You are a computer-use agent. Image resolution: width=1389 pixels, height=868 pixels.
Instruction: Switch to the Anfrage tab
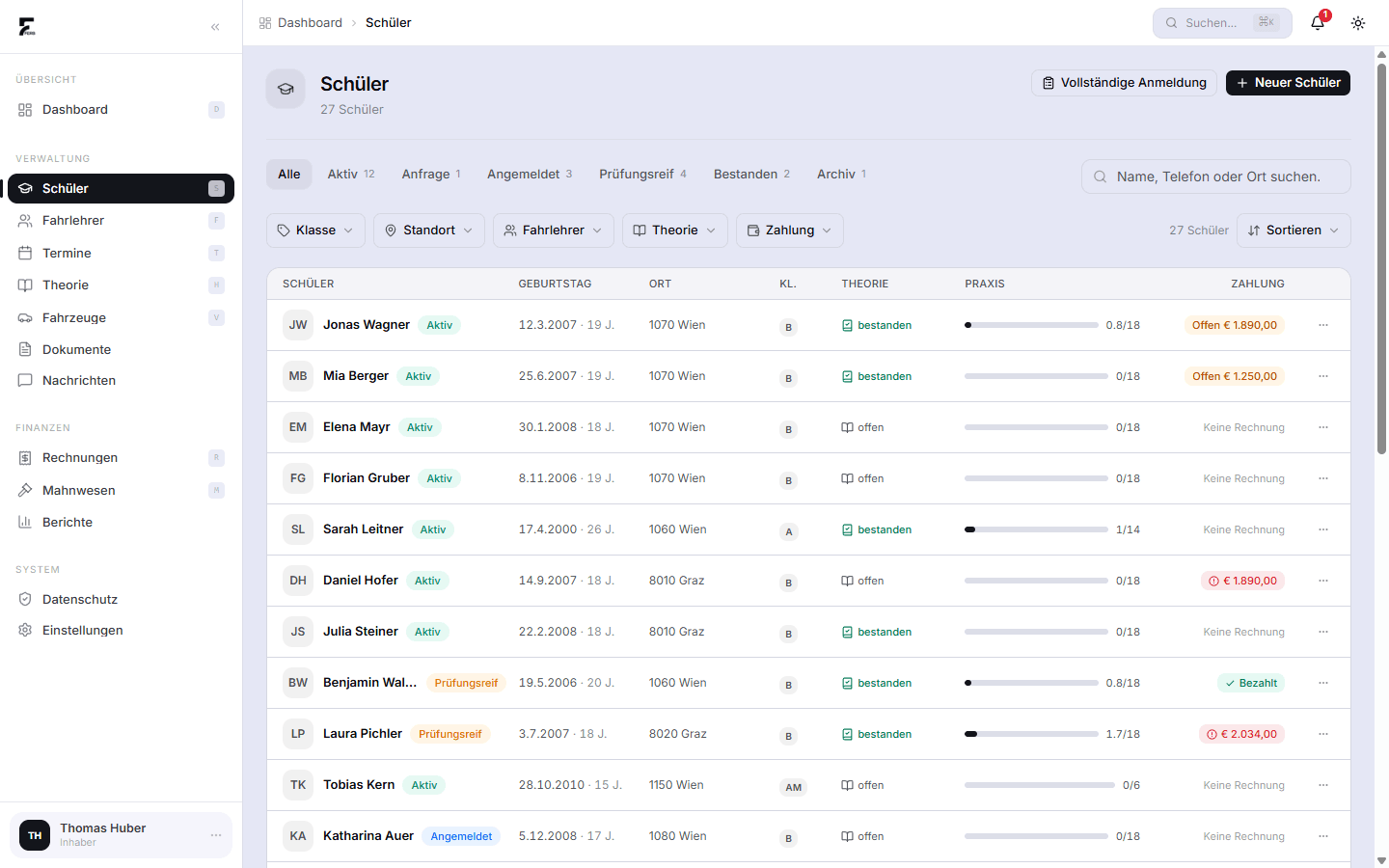coord(431,175)
